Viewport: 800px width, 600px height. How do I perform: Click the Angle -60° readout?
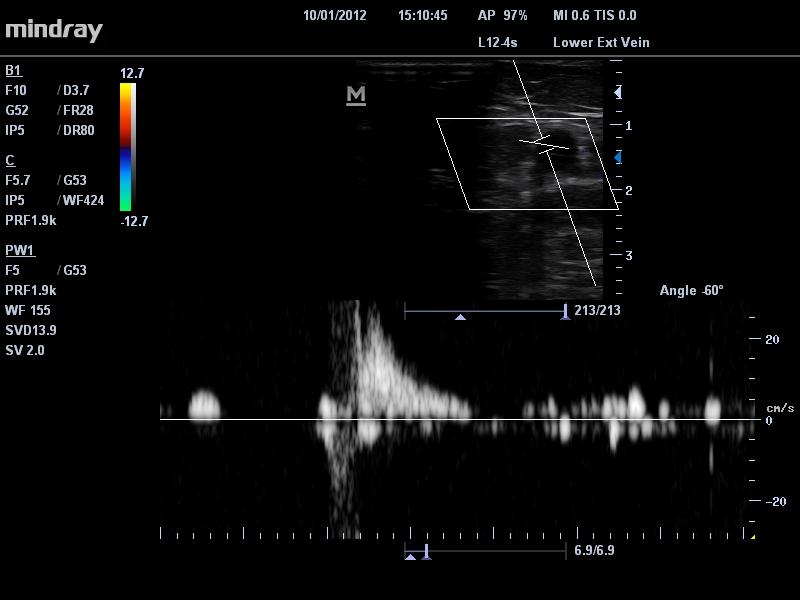tap(691, 290)
